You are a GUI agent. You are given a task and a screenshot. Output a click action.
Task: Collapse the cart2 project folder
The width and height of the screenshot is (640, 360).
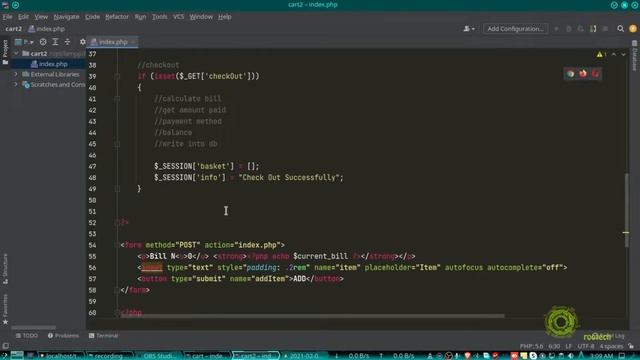pyautogui.click(x=16, y=53)
